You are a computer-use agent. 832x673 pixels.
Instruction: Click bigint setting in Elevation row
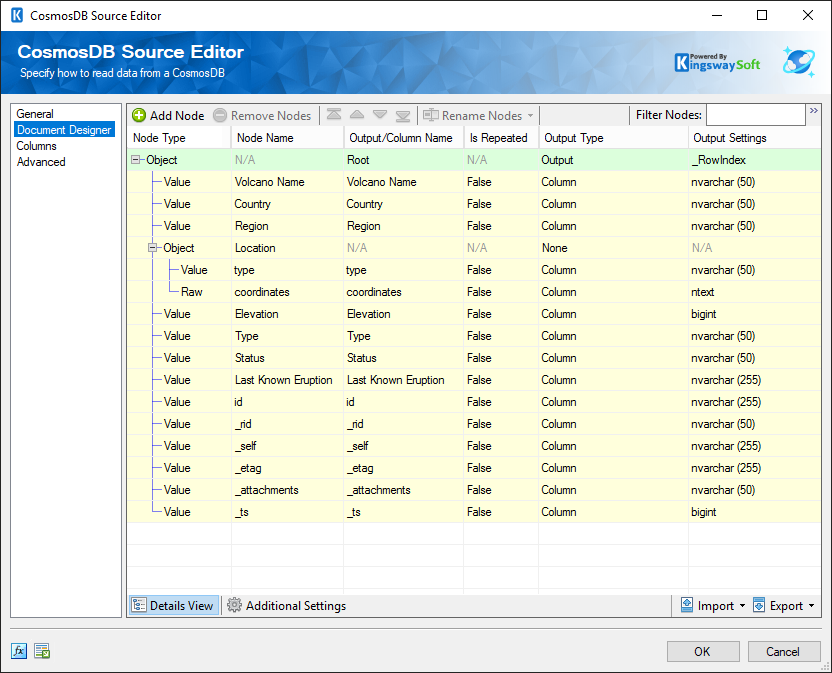pyautogui.click(x=755, y=314)
